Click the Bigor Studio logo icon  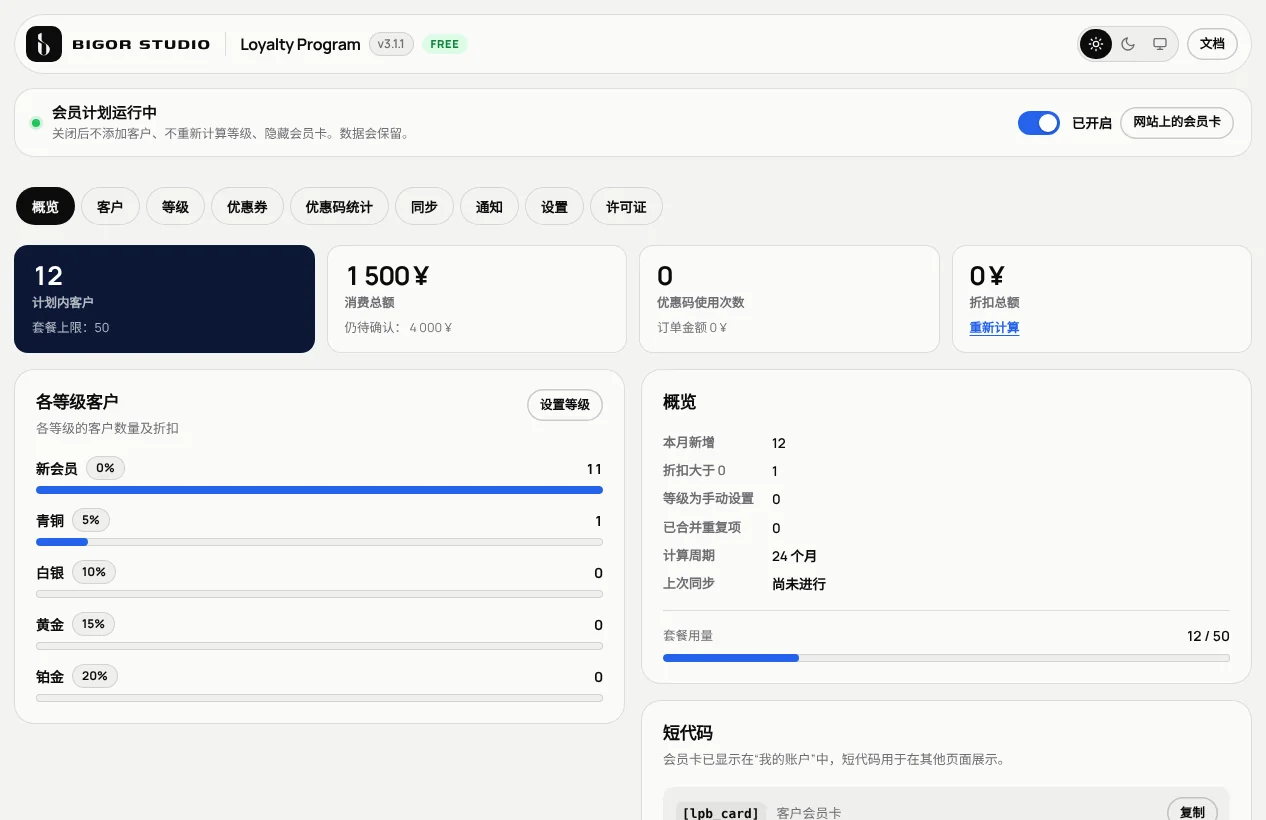pyautogui.click(x=44, y=44)
